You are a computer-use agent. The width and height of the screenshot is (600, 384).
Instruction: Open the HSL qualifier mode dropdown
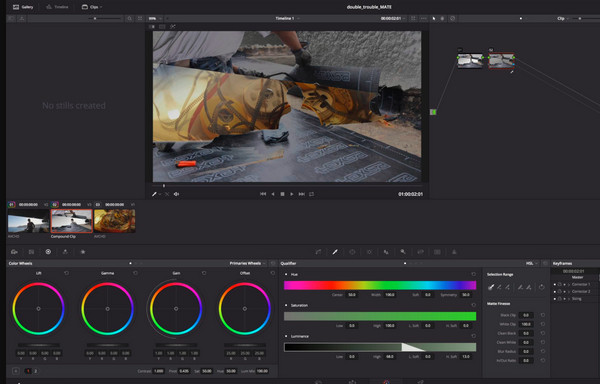coord(532,263)
